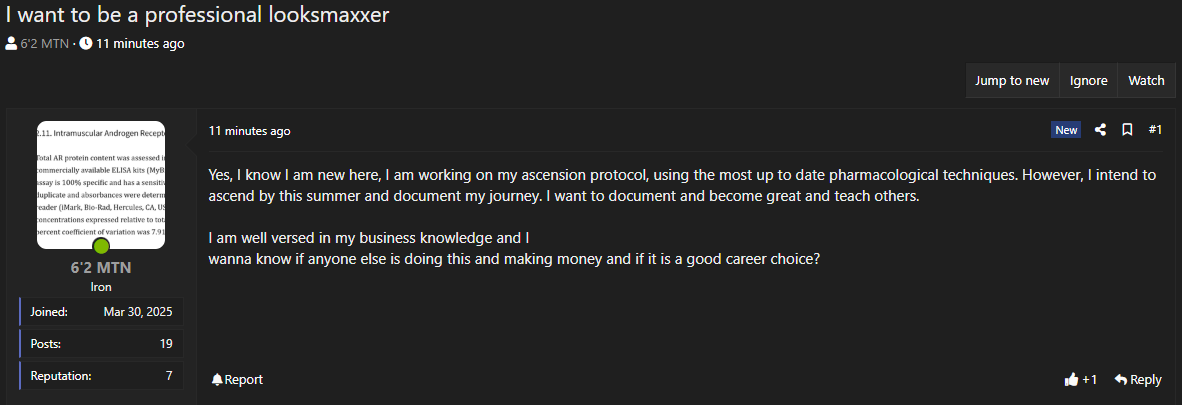1182x405 pixels.
Task: Bookmark this post with the bookmark icon
Action: tap(1127, 130)
